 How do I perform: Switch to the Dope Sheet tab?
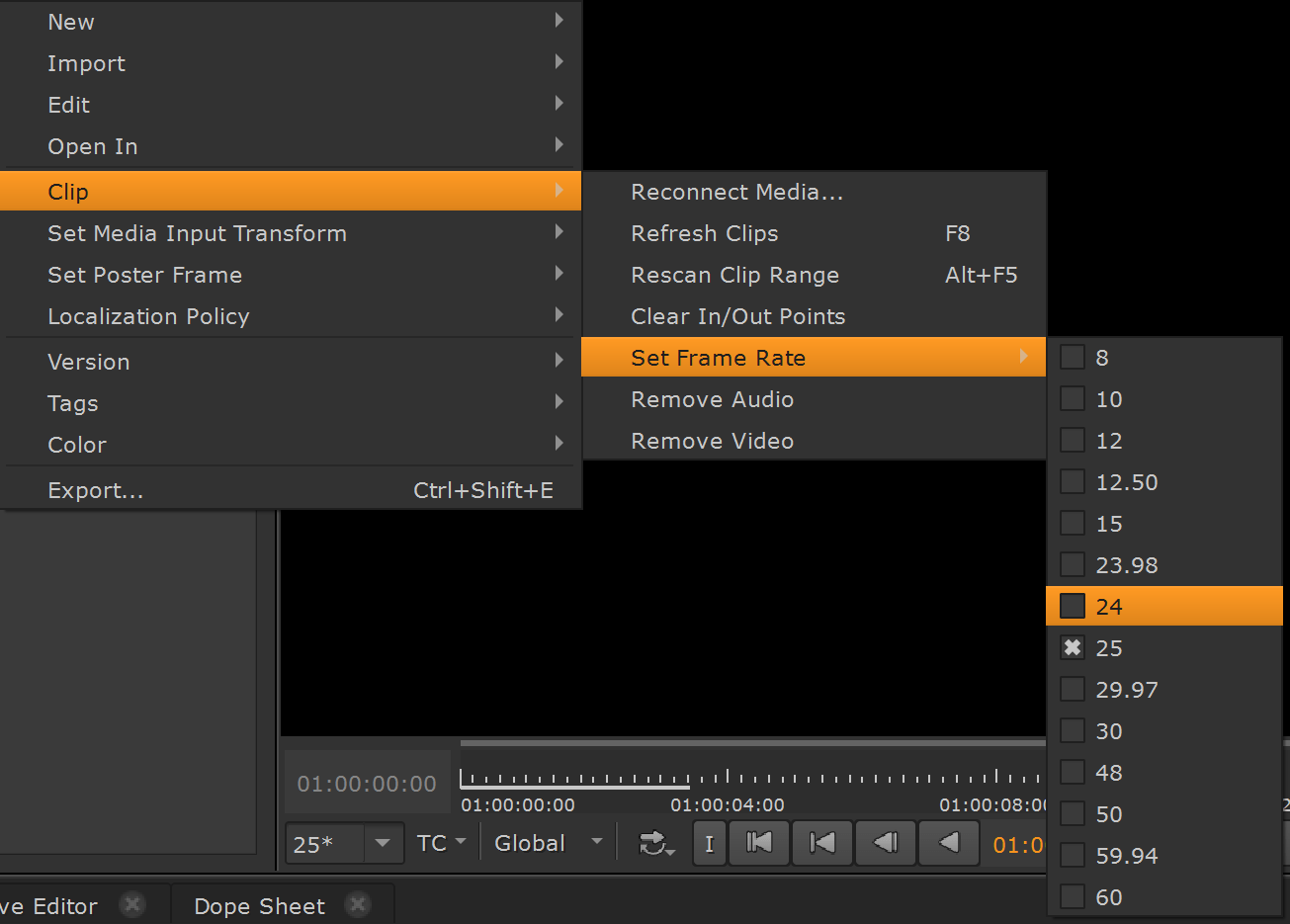click(x=259, y=905)
